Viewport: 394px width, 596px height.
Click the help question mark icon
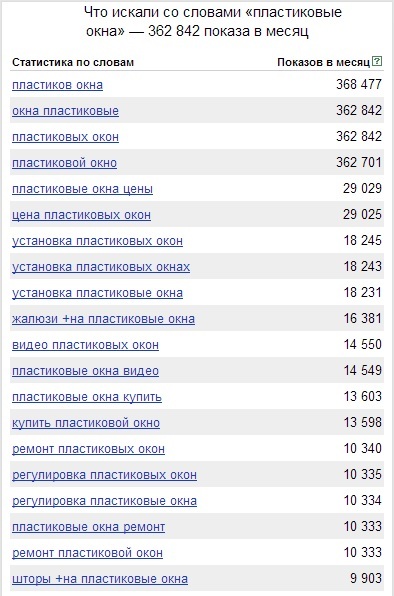click(377, 61)
